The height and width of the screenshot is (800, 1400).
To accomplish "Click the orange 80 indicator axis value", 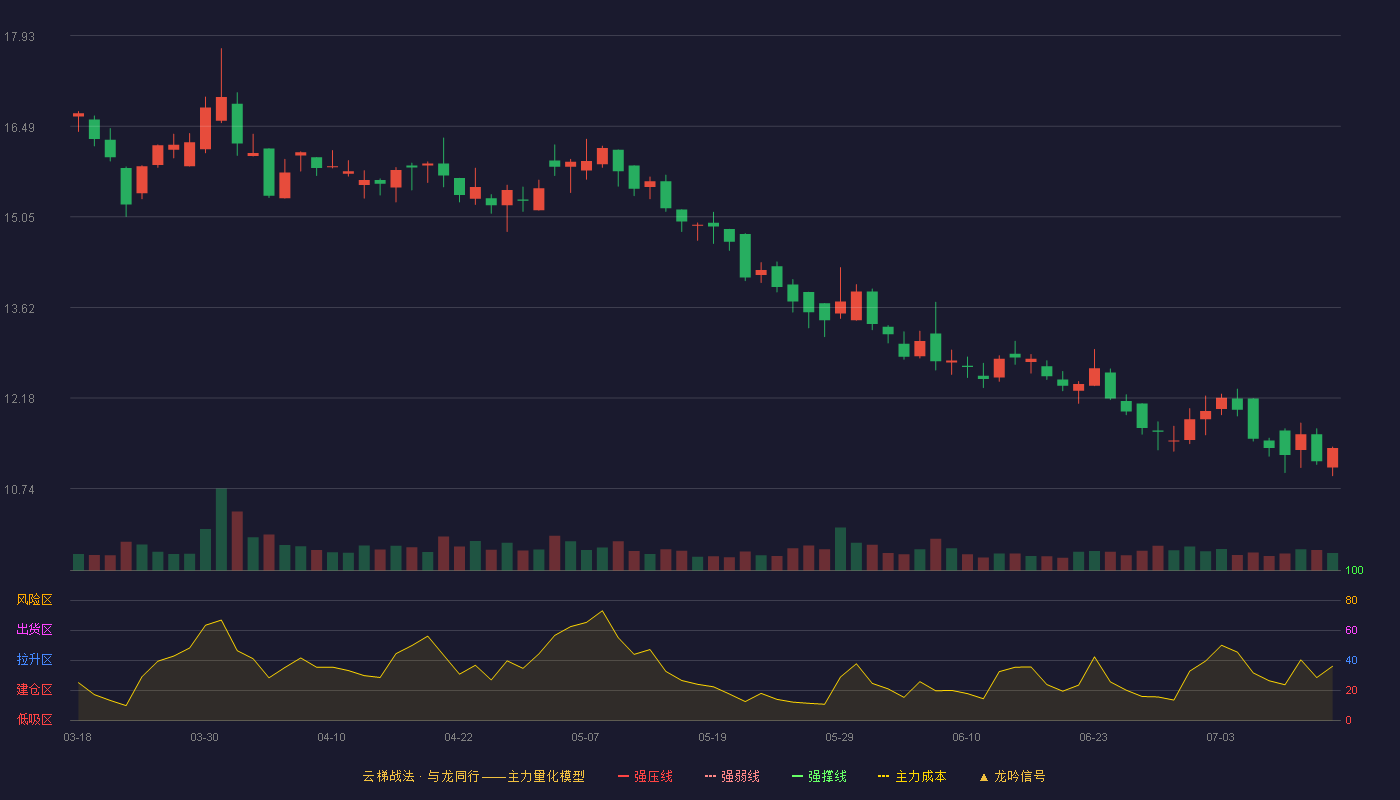I will tap(1351, 600).
